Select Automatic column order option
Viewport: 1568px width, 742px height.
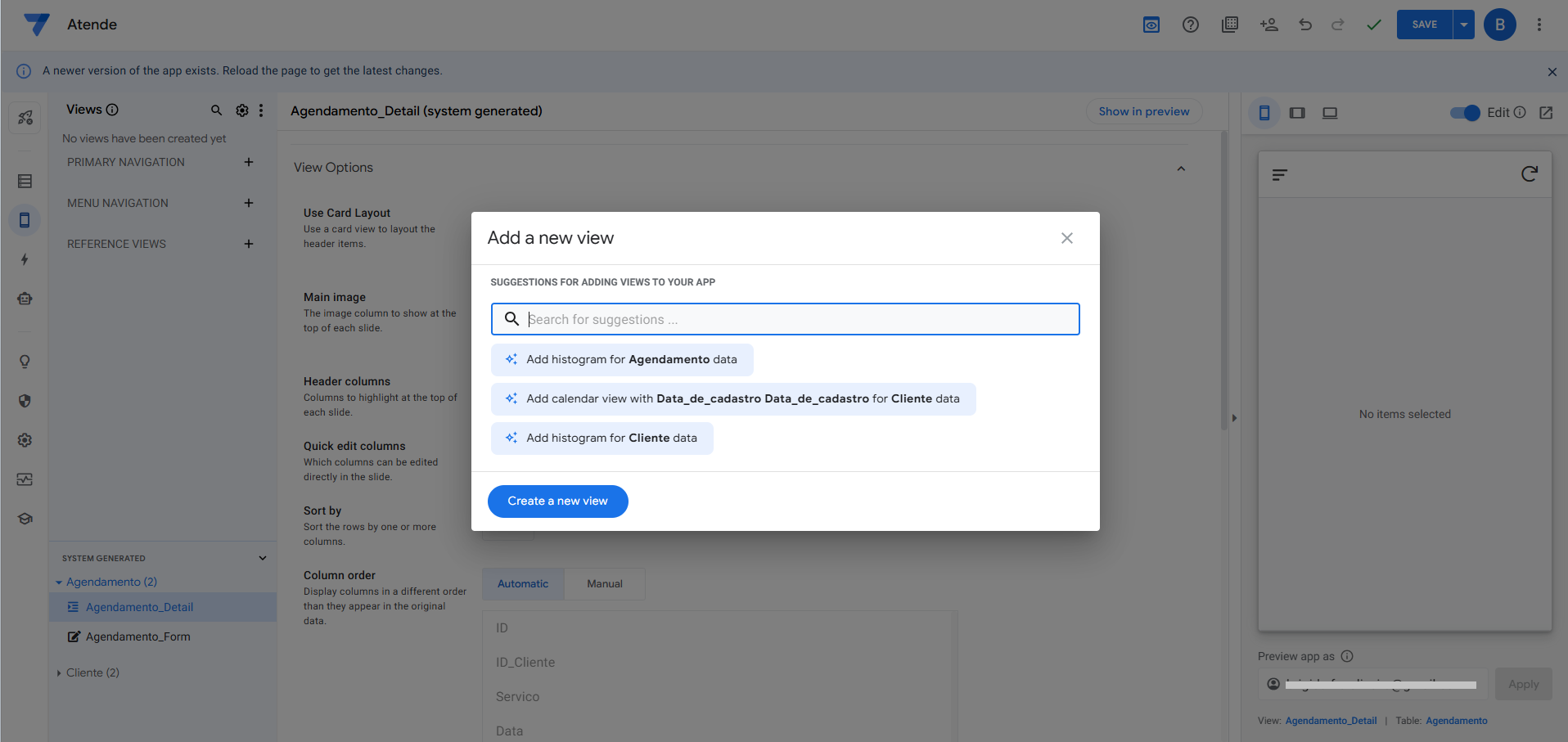523,584
